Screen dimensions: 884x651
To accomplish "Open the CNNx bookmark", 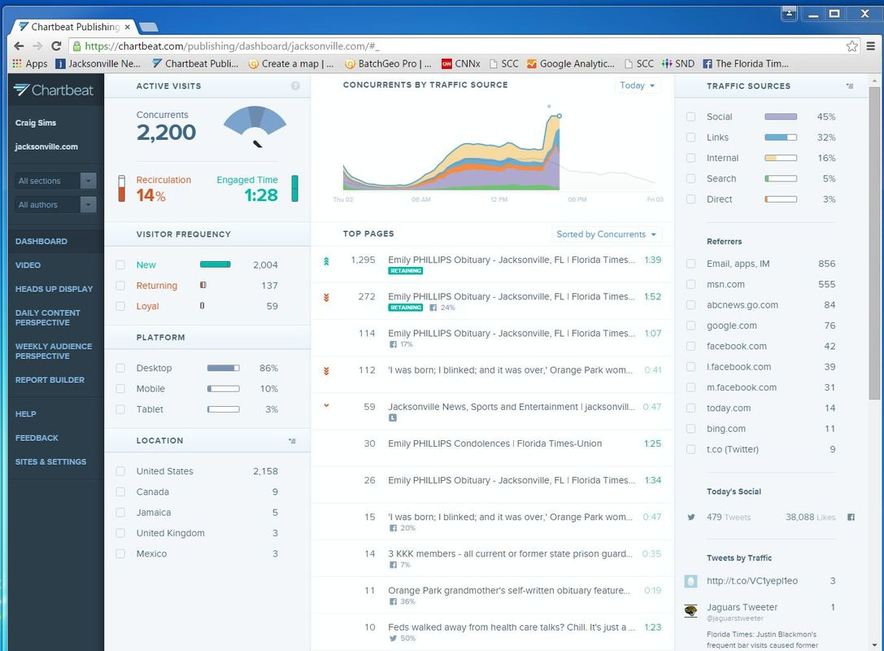I will [461, 64].
